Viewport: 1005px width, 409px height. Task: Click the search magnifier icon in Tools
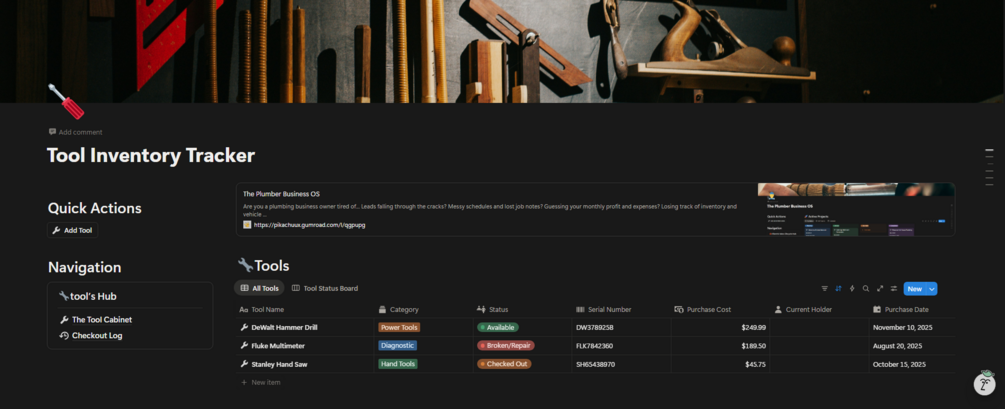866,288
